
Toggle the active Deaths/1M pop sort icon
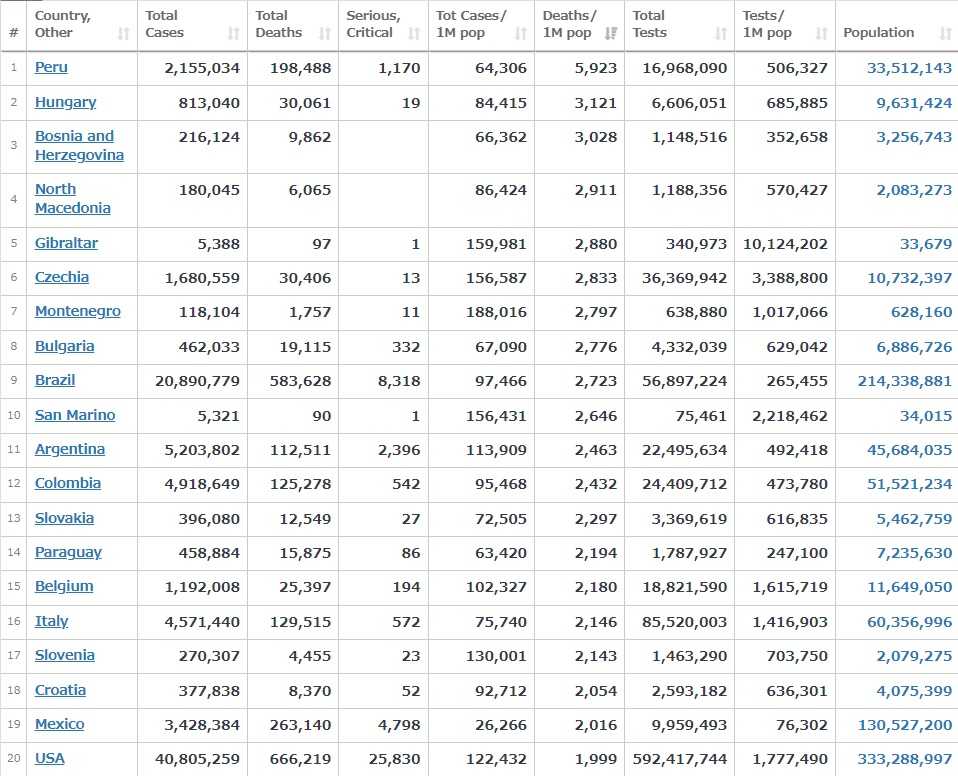click(x=610, y=34)
